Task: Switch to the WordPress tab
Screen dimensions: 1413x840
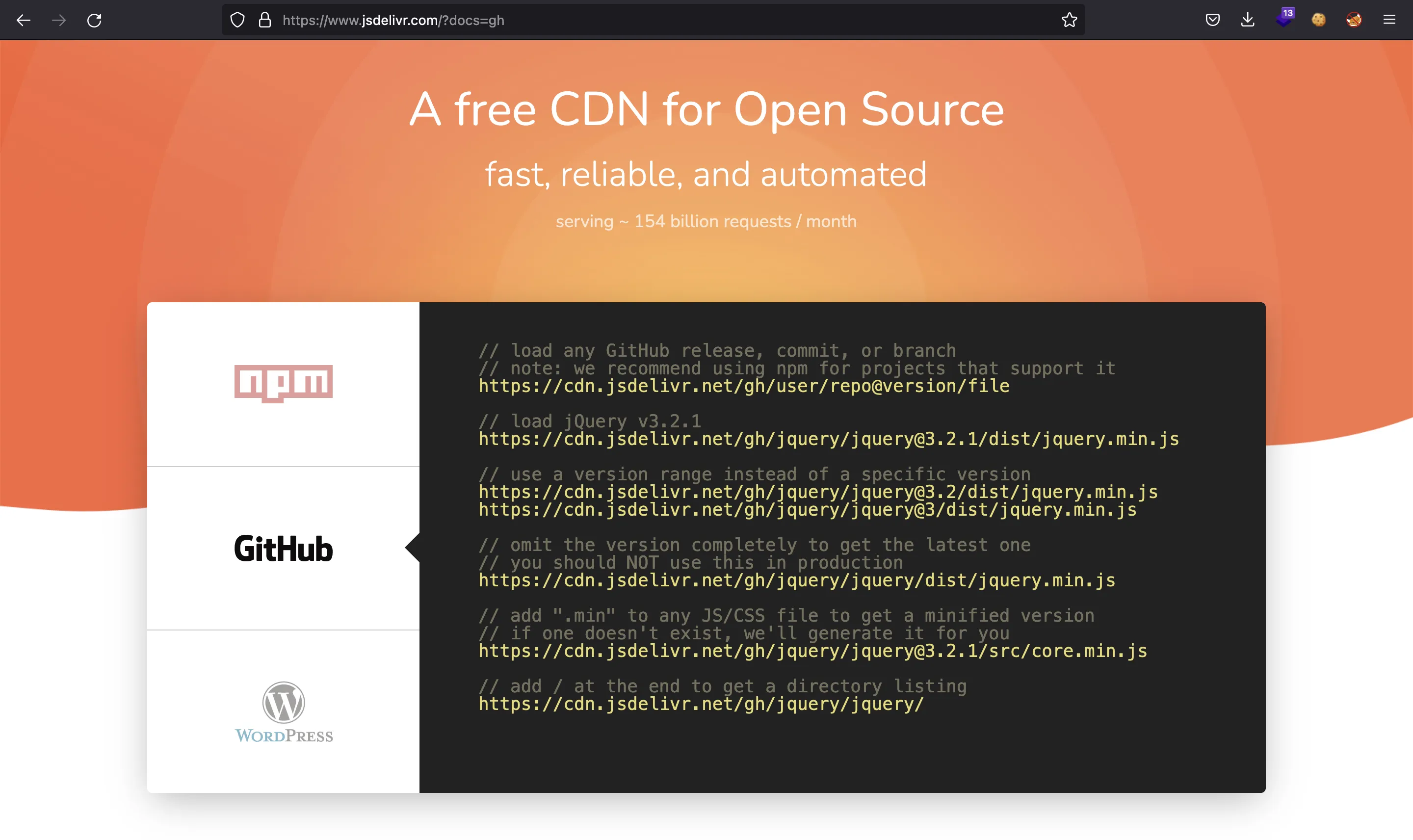Action: [x=283, y=711]
